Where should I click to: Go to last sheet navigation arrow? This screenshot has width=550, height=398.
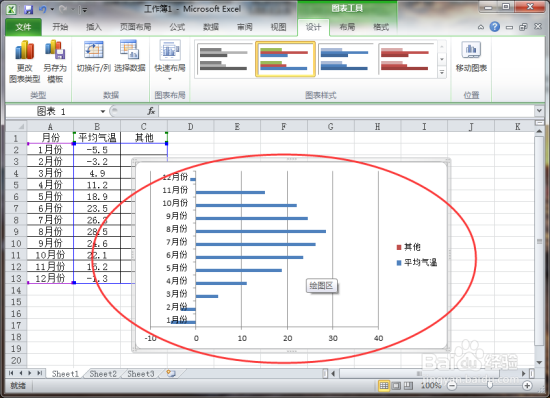(x=40, y=373)
